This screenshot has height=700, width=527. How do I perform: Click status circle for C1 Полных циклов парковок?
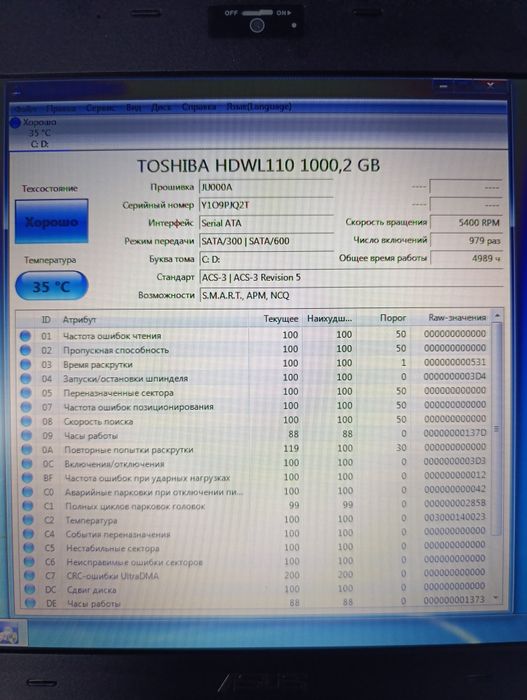point(28,506)
